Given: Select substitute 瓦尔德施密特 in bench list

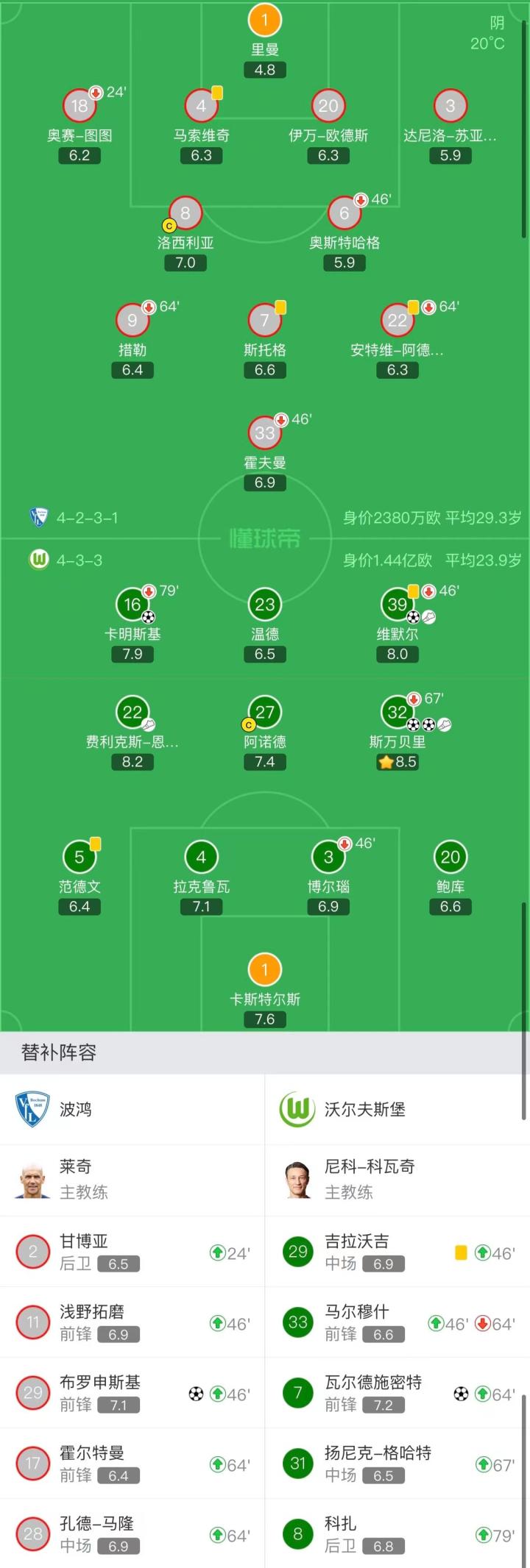Looking at the screenshot, I should [373, 1393].
